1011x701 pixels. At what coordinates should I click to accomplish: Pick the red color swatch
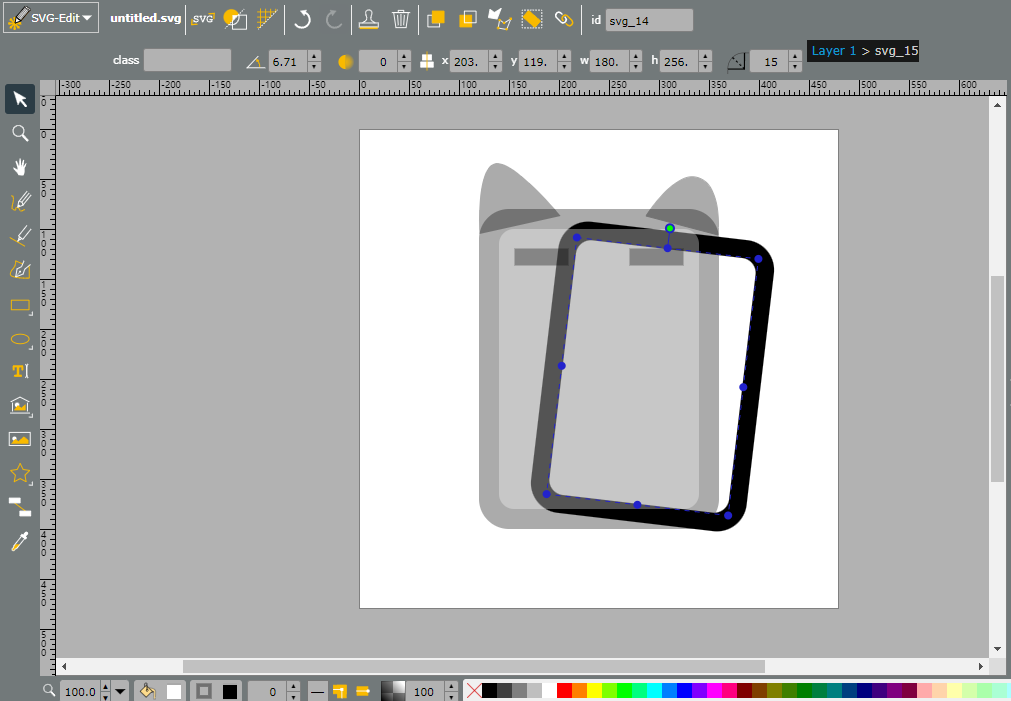click(564, 691)
